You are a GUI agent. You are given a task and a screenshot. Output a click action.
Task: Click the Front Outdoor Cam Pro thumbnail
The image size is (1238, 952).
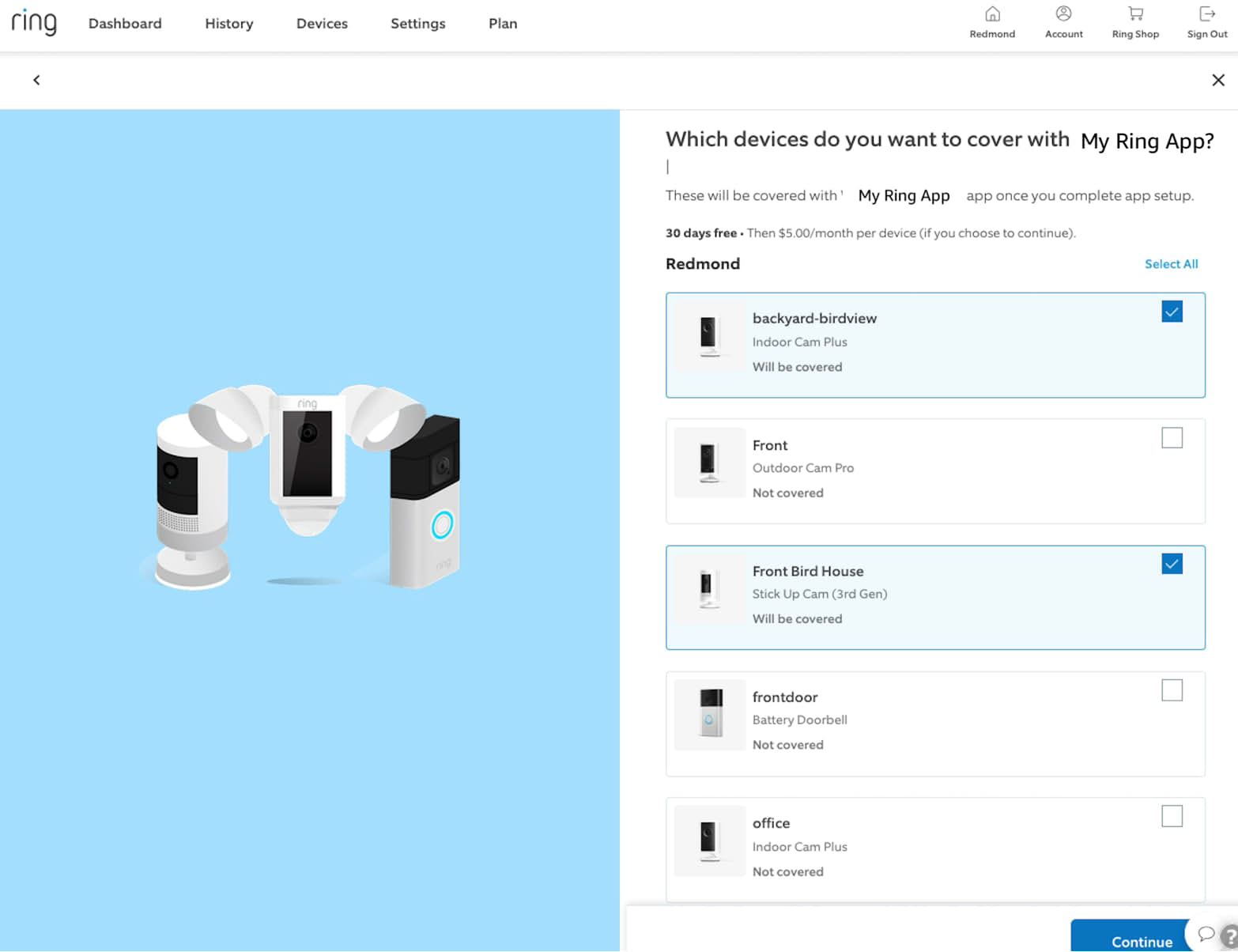click(x=710, y=463)
